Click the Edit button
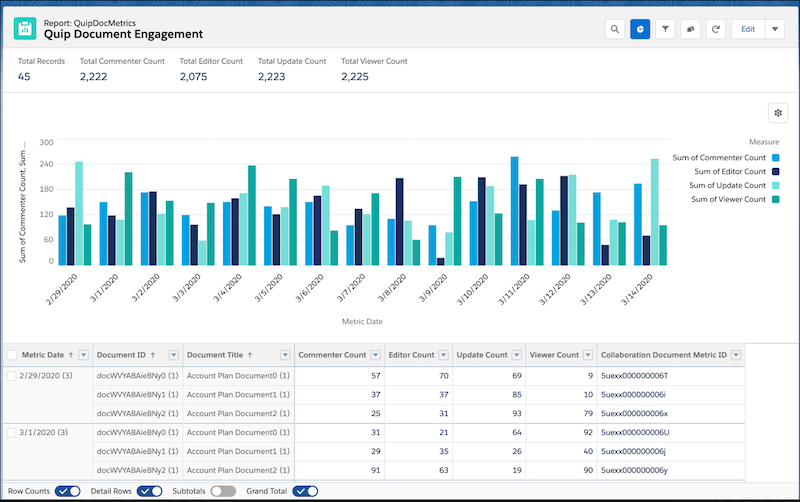Viewport: 800px width, 502px height. point(748,29)
